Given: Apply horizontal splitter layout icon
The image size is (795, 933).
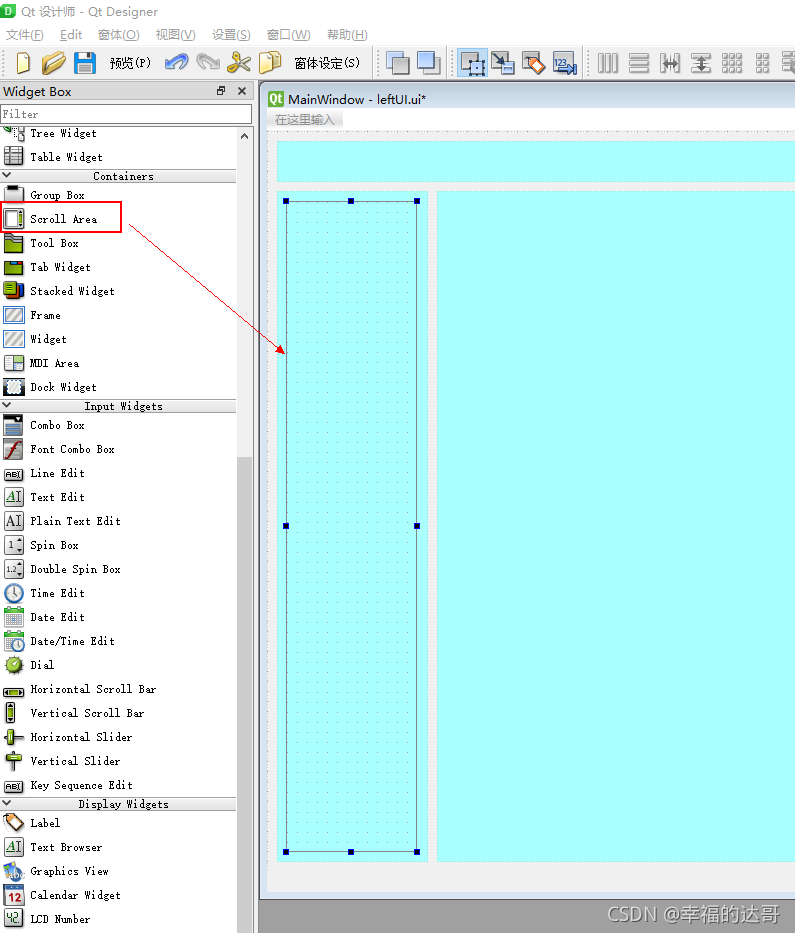Looking at the screenshot, I should 670,62.
